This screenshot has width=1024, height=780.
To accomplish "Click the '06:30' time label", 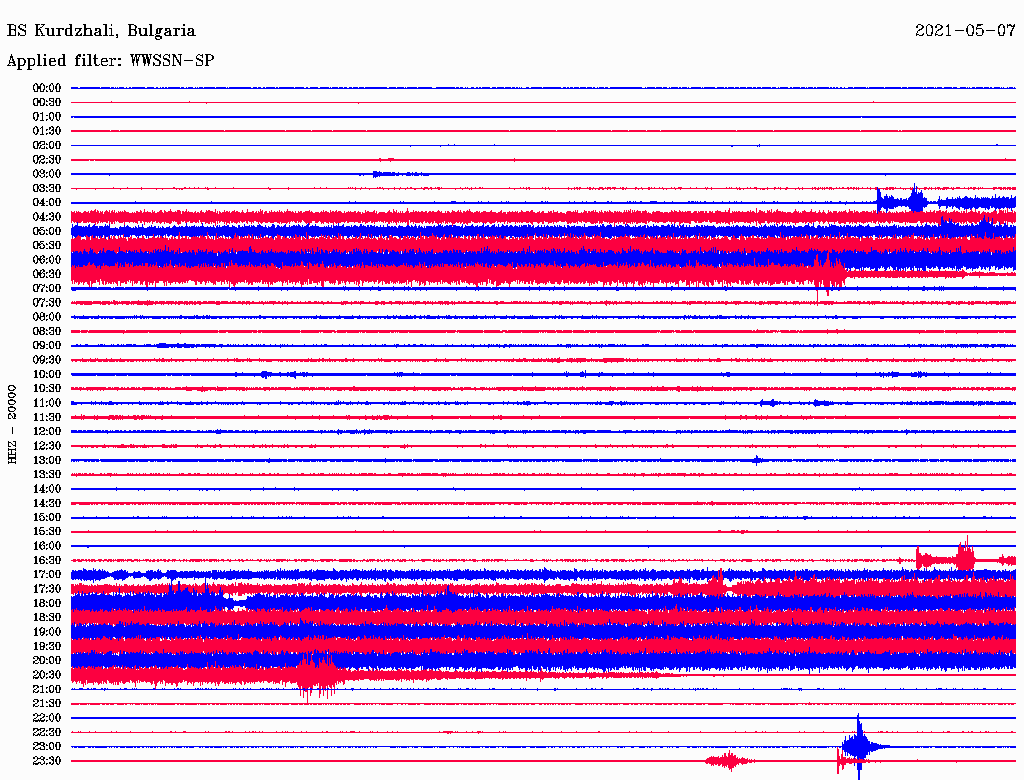I will [x=47, y=274].
